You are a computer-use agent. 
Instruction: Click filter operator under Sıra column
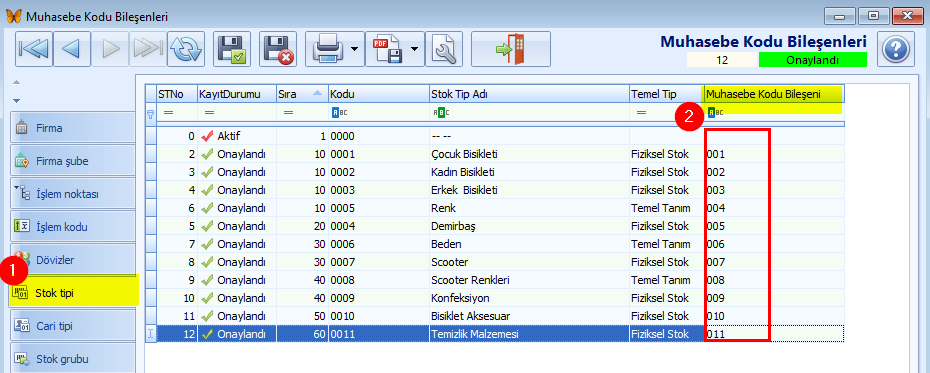(x=288, y=112)
